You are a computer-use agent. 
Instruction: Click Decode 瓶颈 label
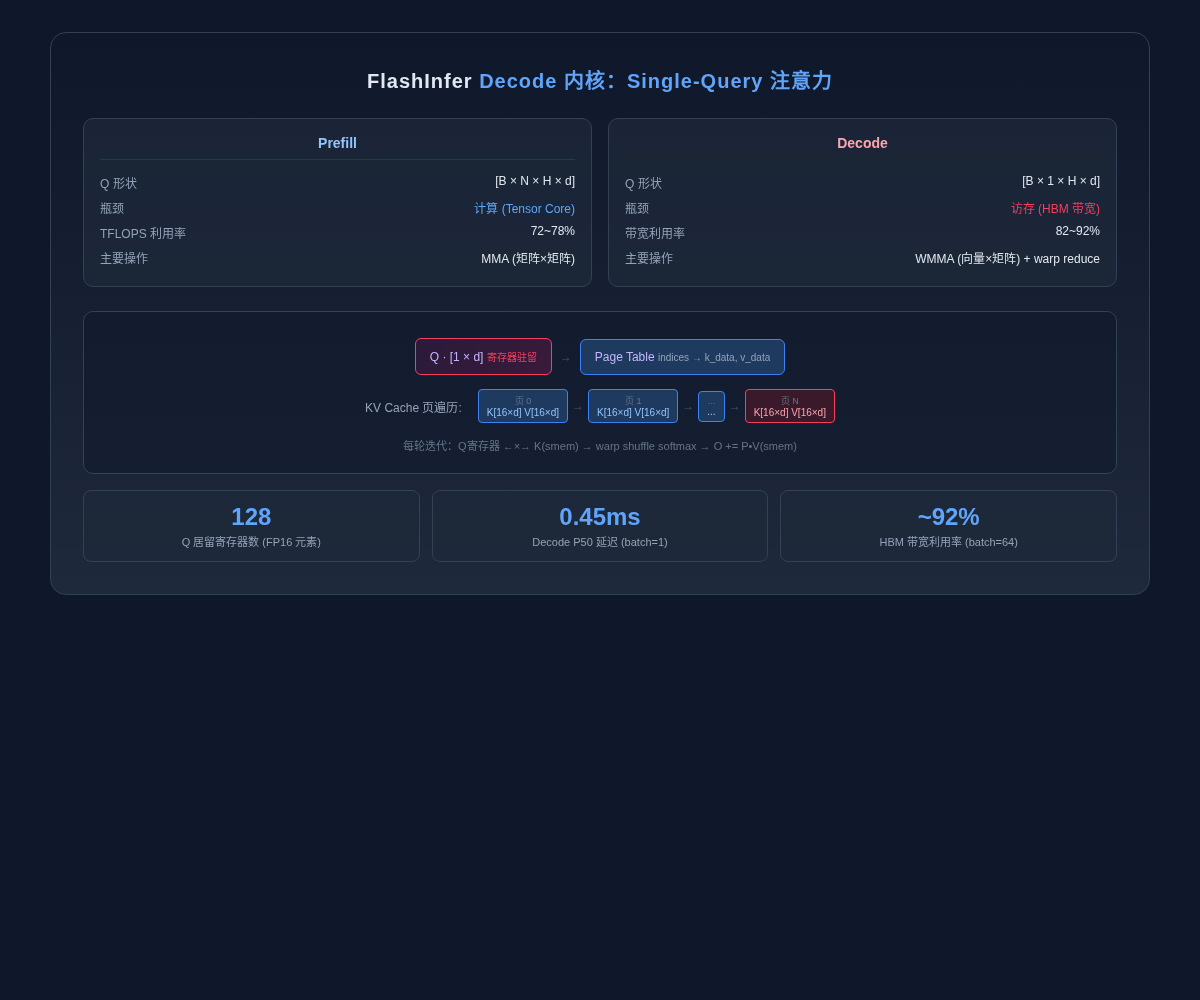(x=637, y=209)
